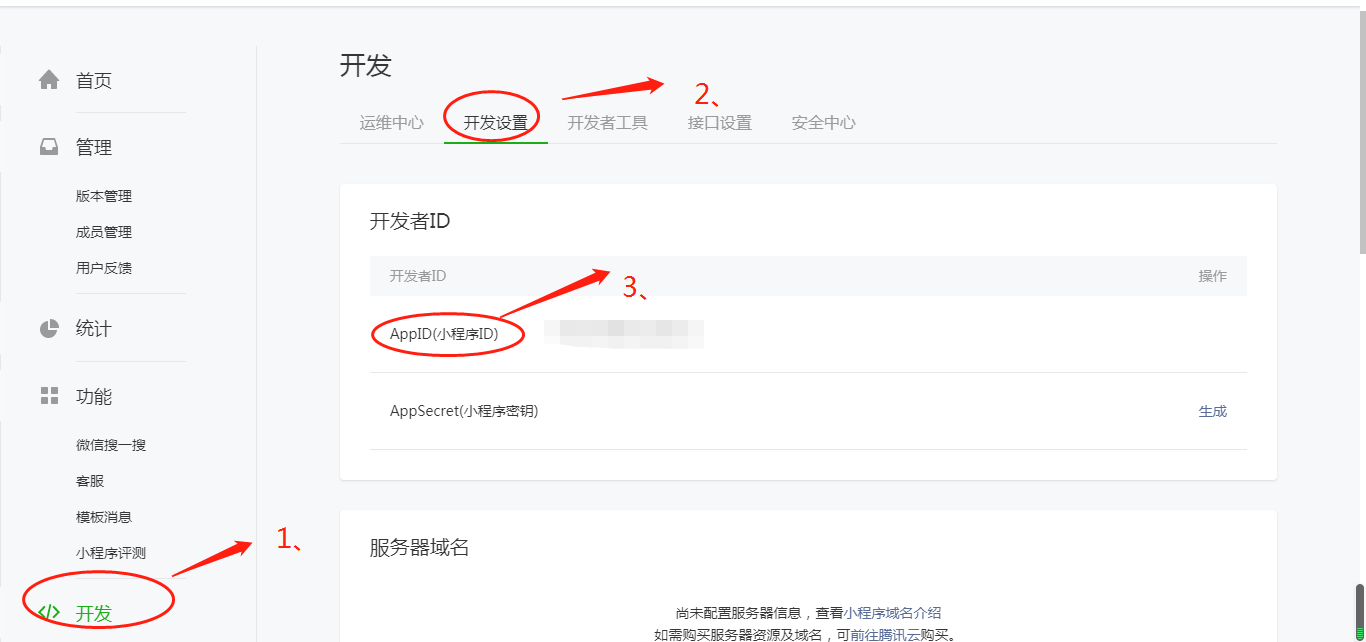
Task: Click the code icon beside 开发
Action: (x=49, y=612)
